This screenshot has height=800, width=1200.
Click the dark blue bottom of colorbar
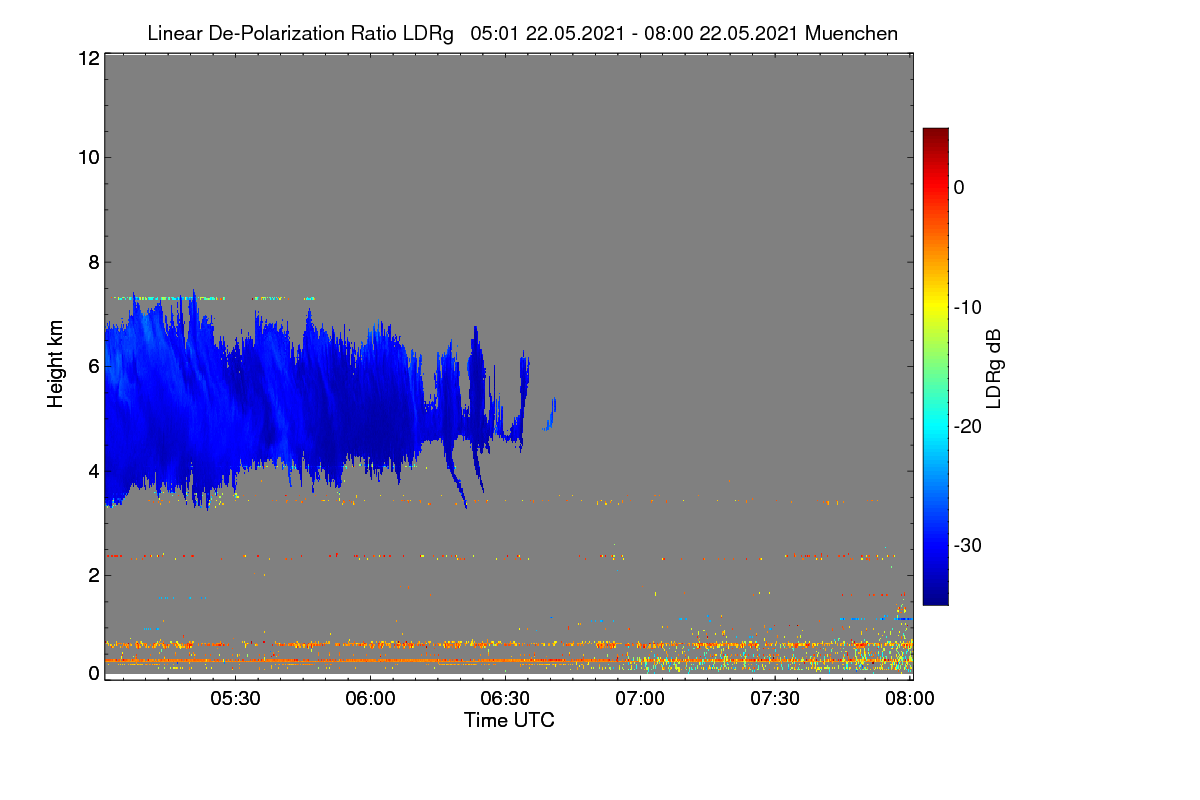click(935, 595)
